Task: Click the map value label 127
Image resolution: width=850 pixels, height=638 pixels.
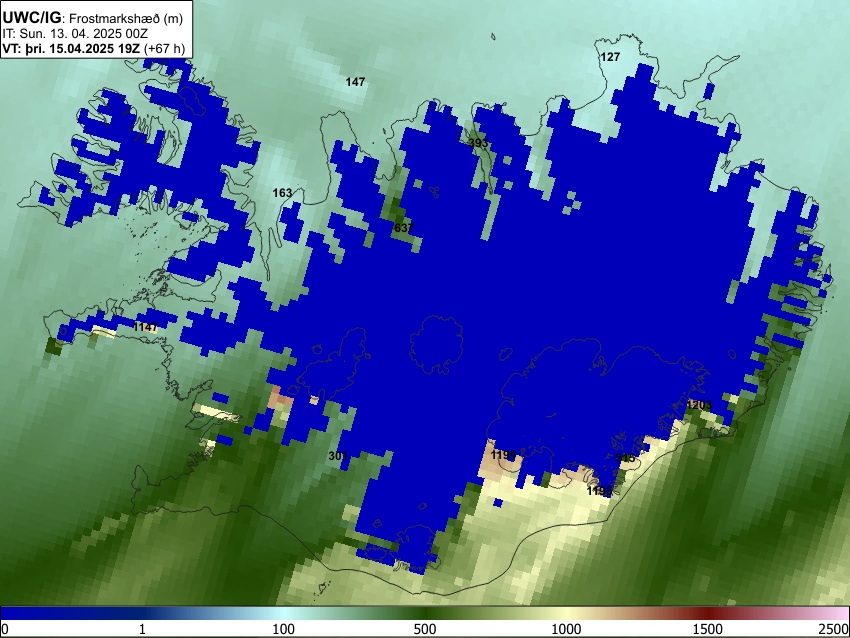Action: (610, 57)
